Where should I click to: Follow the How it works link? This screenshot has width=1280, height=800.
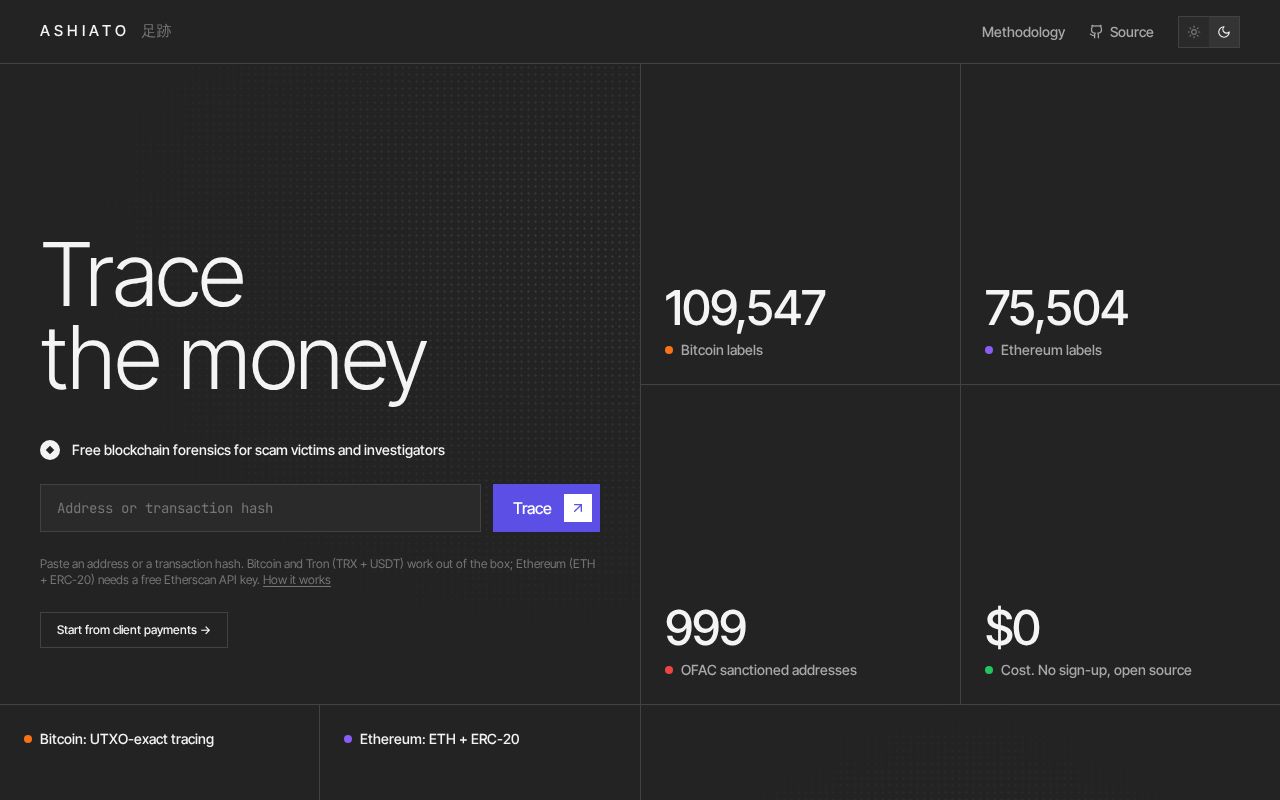[297, 580]
